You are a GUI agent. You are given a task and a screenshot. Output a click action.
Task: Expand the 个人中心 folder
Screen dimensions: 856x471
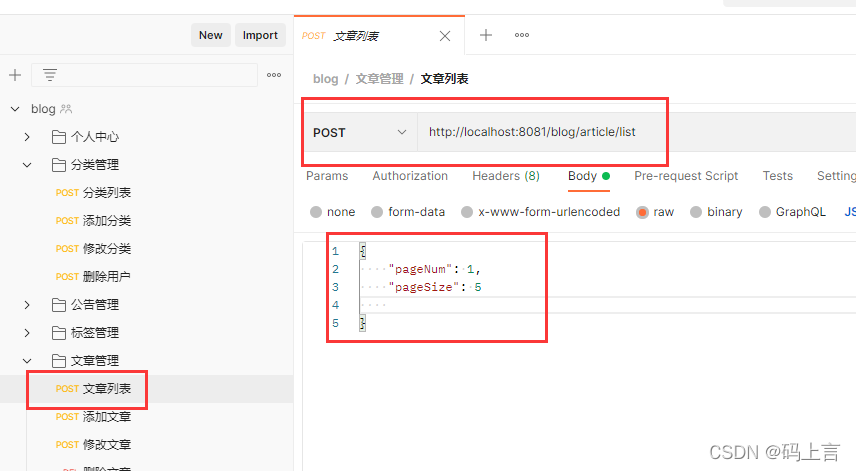point(27,137)
